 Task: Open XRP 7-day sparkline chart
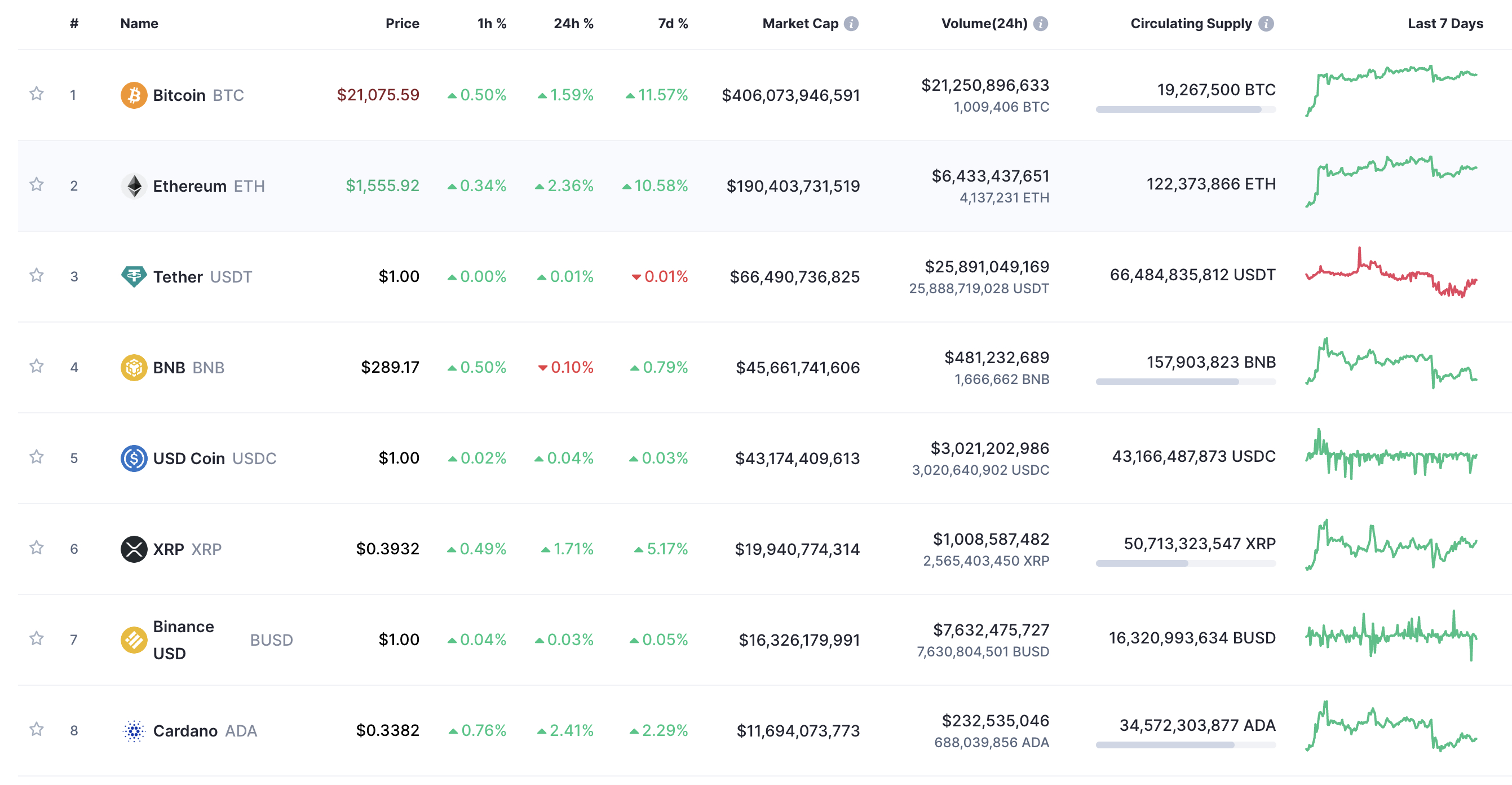[1391, 544]
